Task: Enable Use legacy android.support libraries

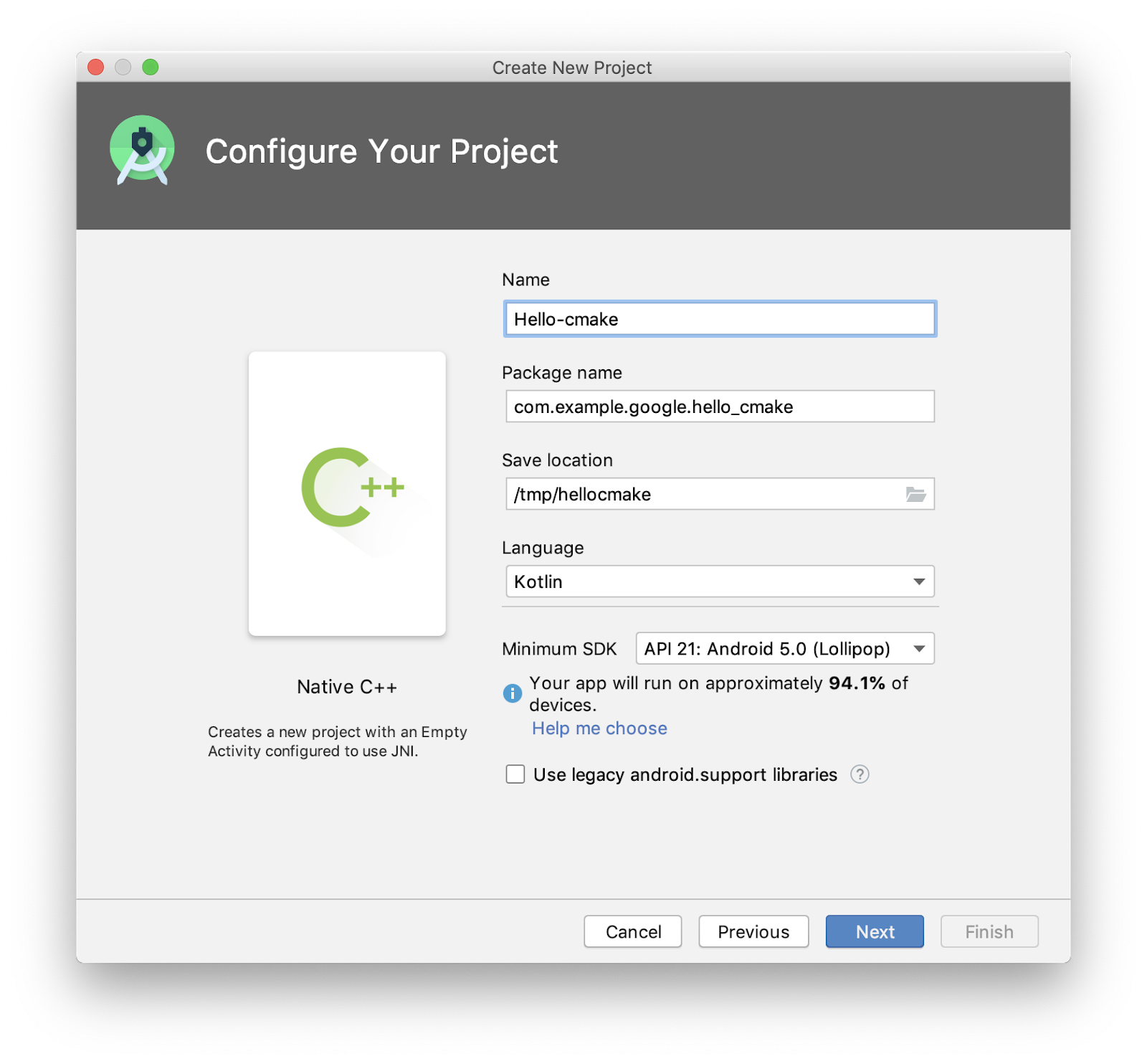Action: (515, 774)
